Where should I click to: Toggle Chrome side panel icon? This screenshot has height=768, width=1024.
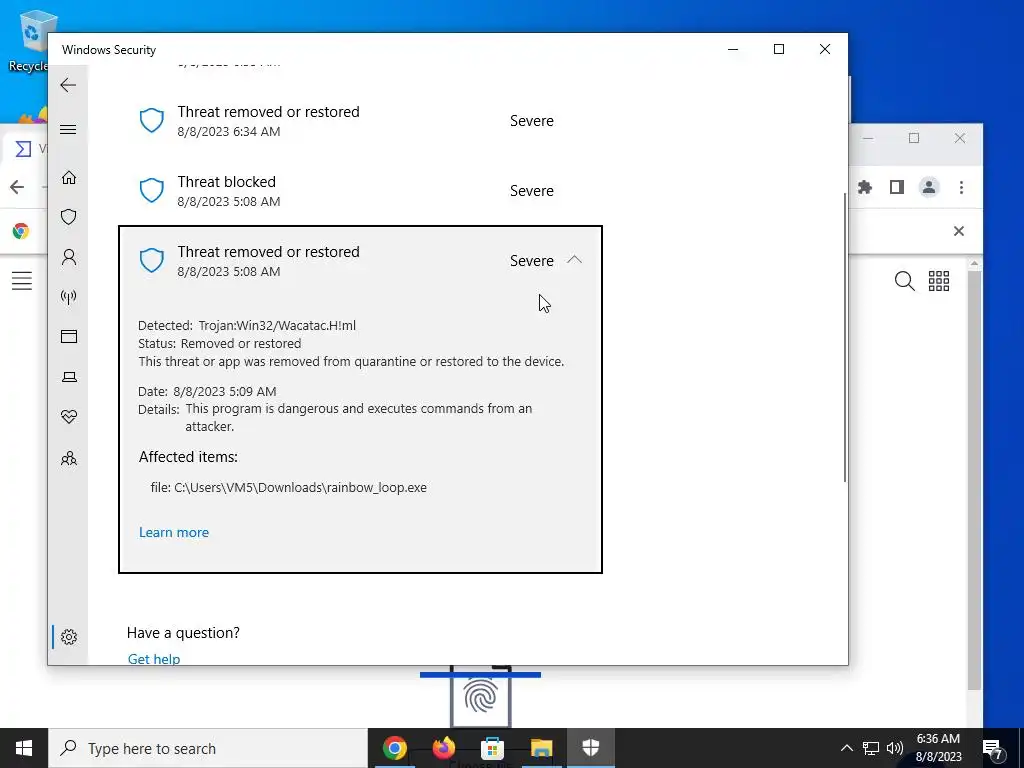pos(897,187)
